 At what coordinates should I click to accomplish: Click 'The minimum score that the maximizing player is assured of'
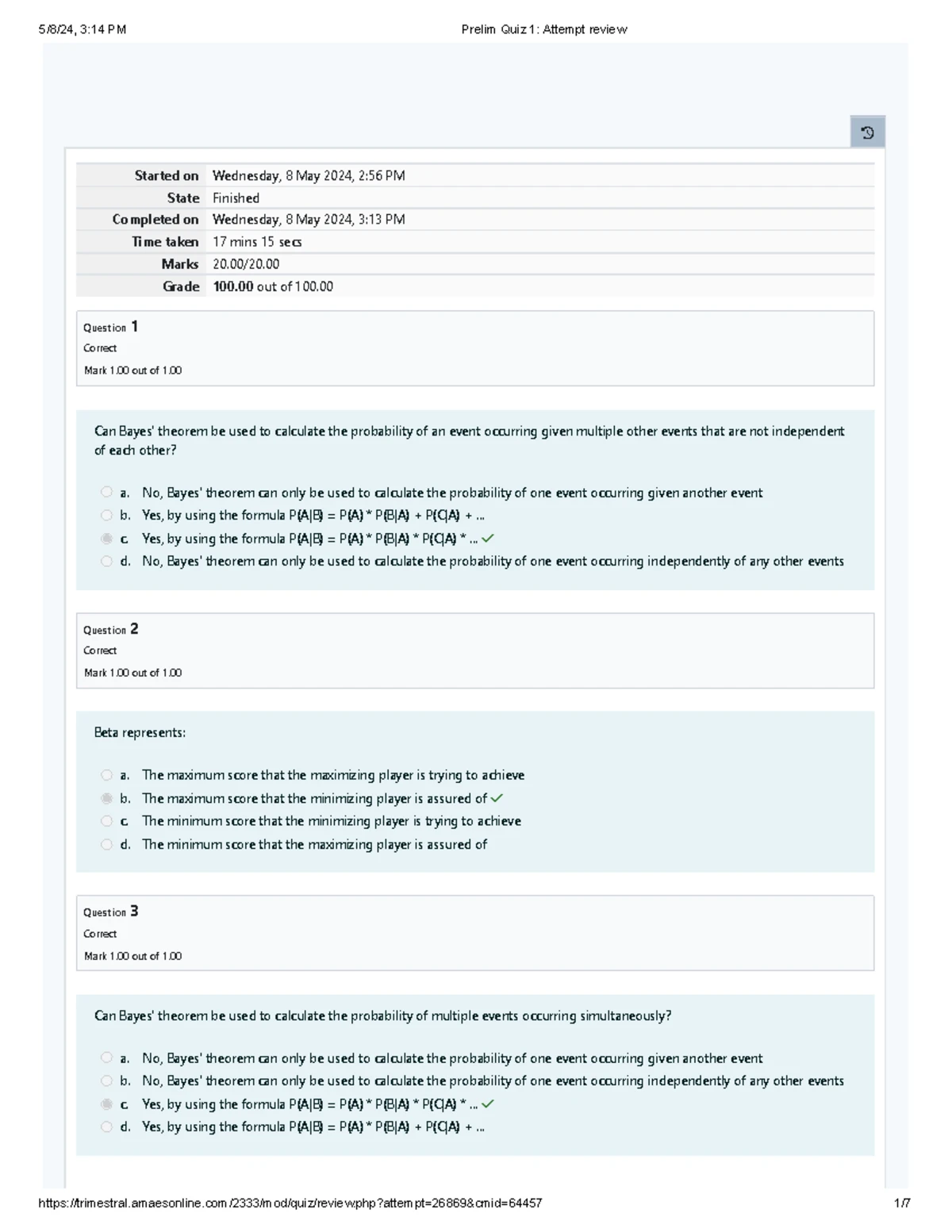pos(314,845)
